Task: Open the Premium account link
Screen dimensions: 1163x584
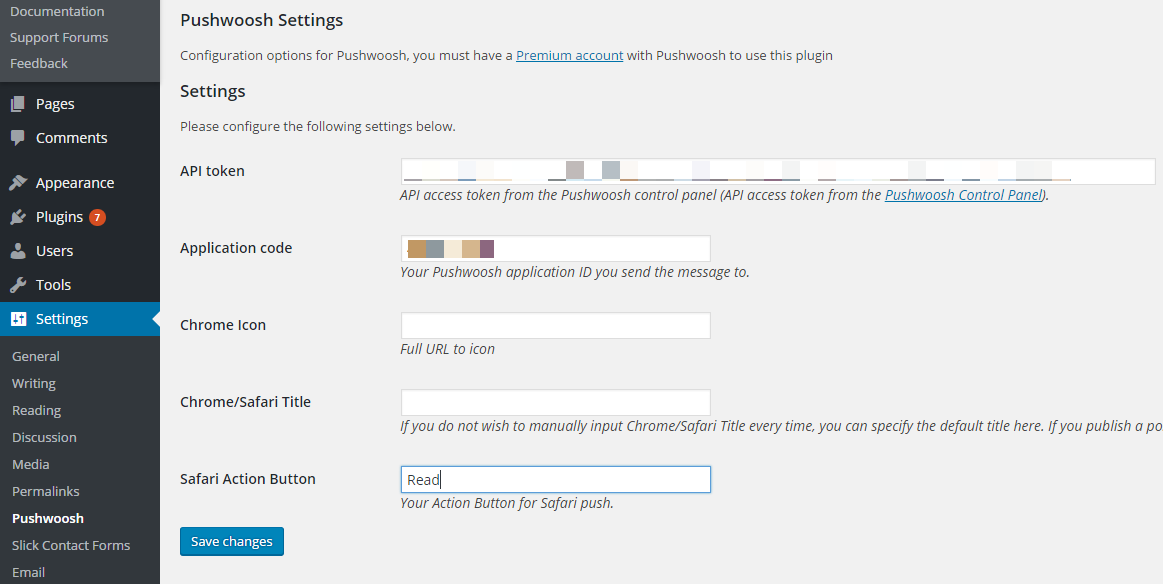Action: point(570,56)
